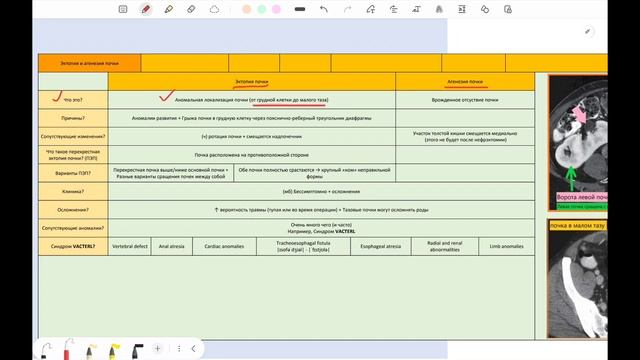This screenshot has width=640, height=360.
Task: Select the Lasso selection tool
Action: [x=214, y=9]
